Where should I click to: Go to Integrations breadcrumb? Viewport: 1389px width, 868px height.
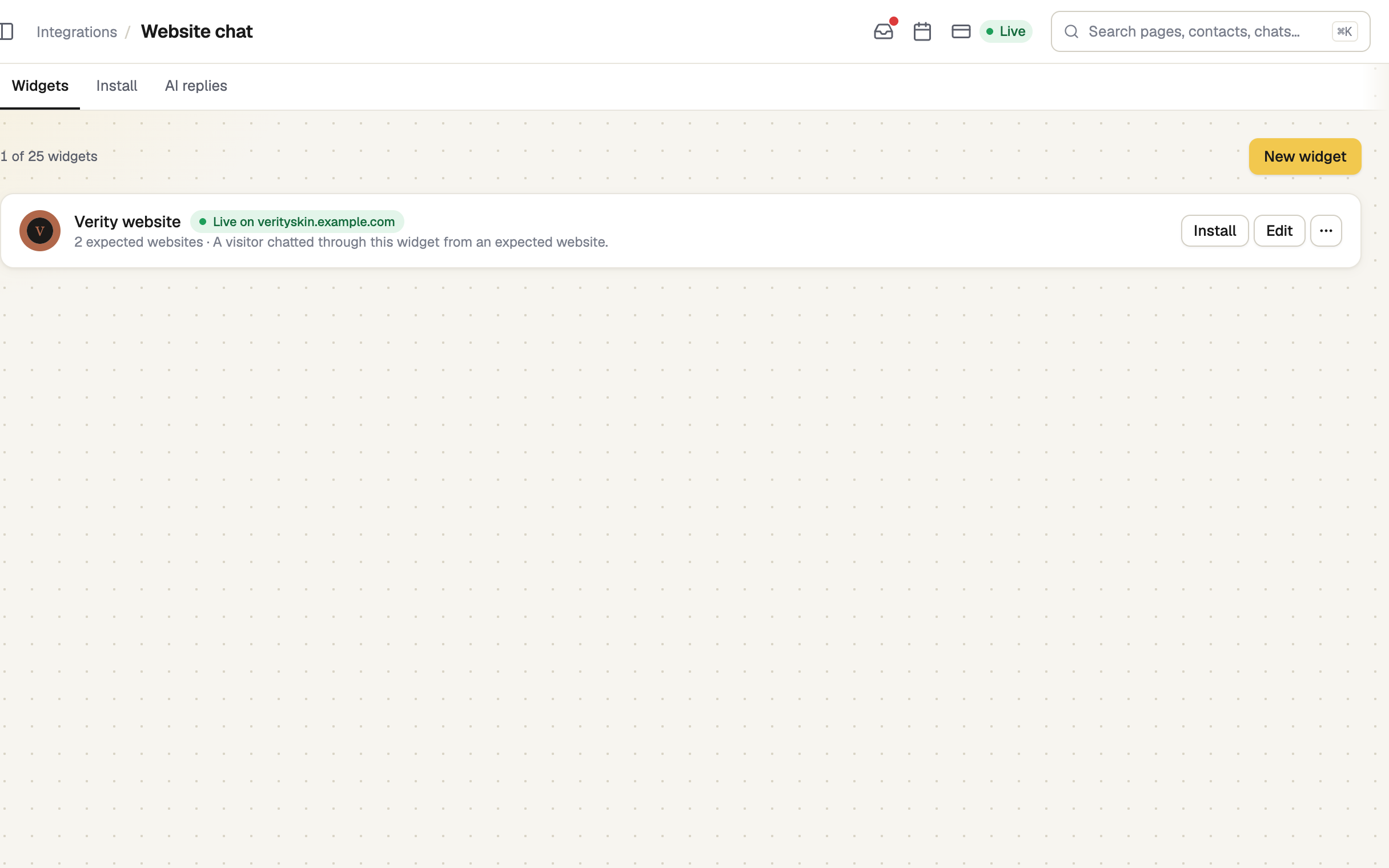click(77, 31)
